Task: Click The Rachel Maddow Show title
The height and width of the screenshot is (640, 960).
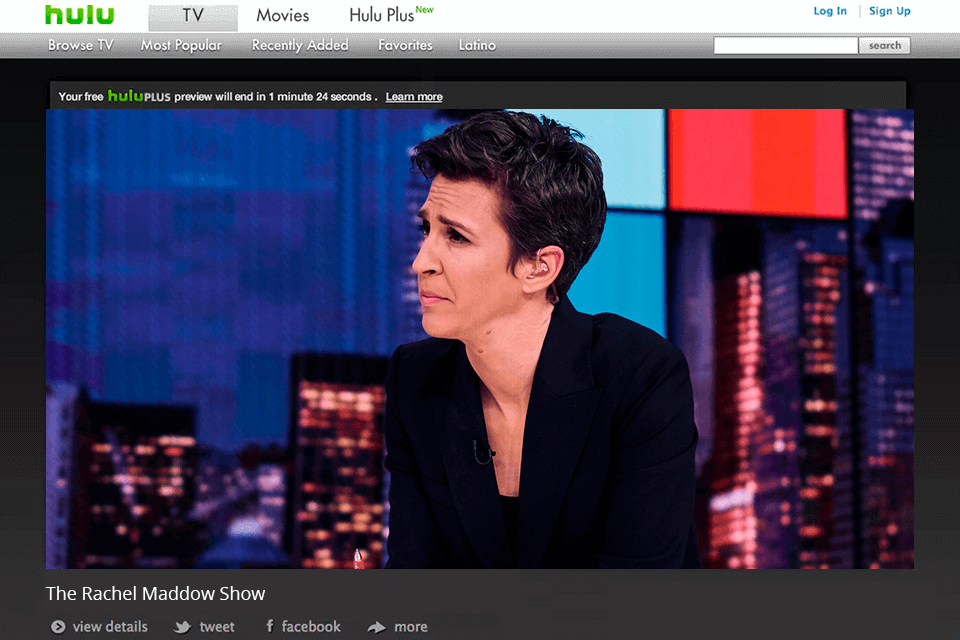Action: (x=156, y=593)
